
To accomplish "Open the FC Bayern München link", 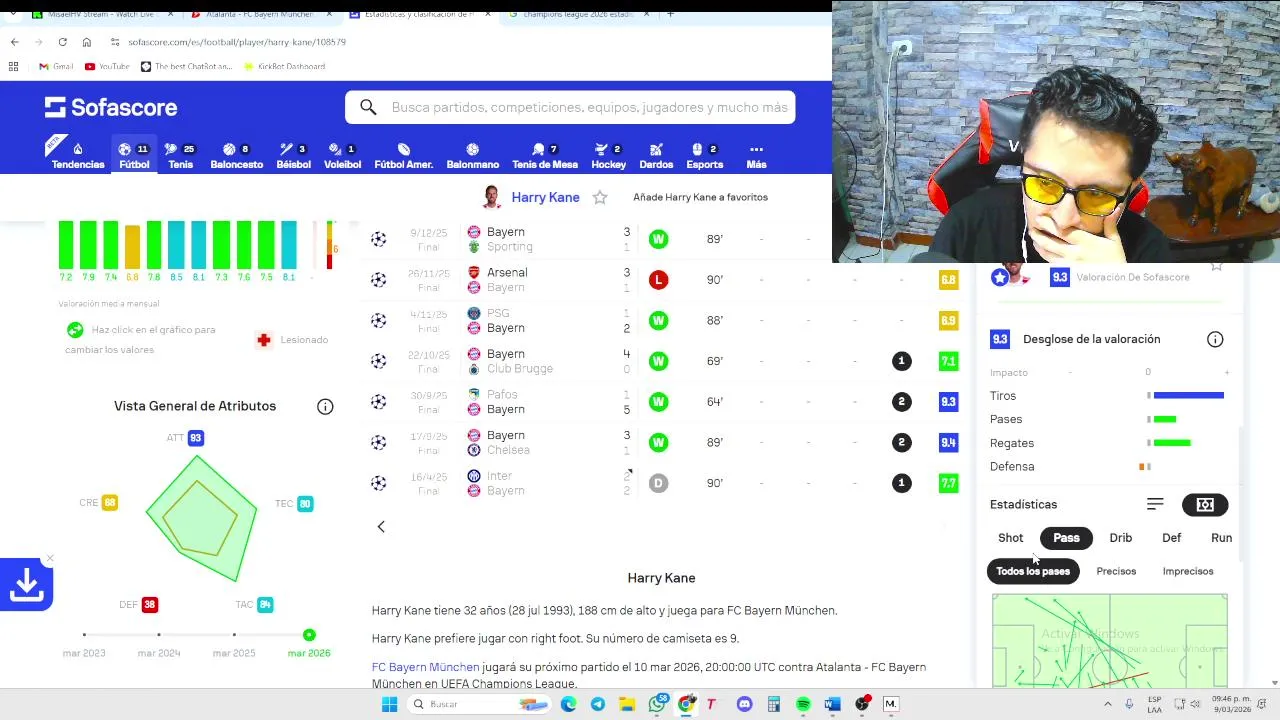I will click(x=425, y=667).
